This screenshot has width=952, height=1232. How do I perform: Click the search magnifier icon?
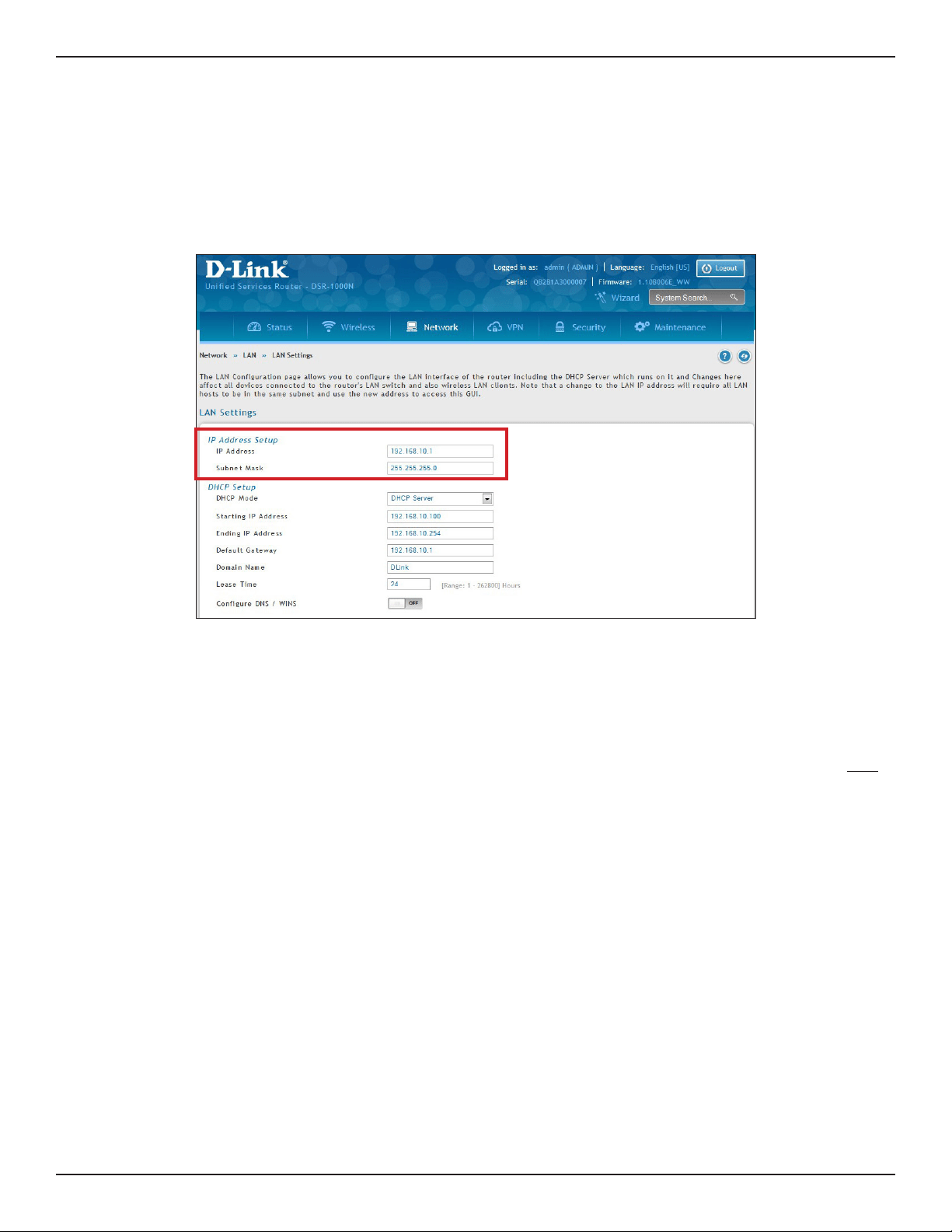coord(734,297)
